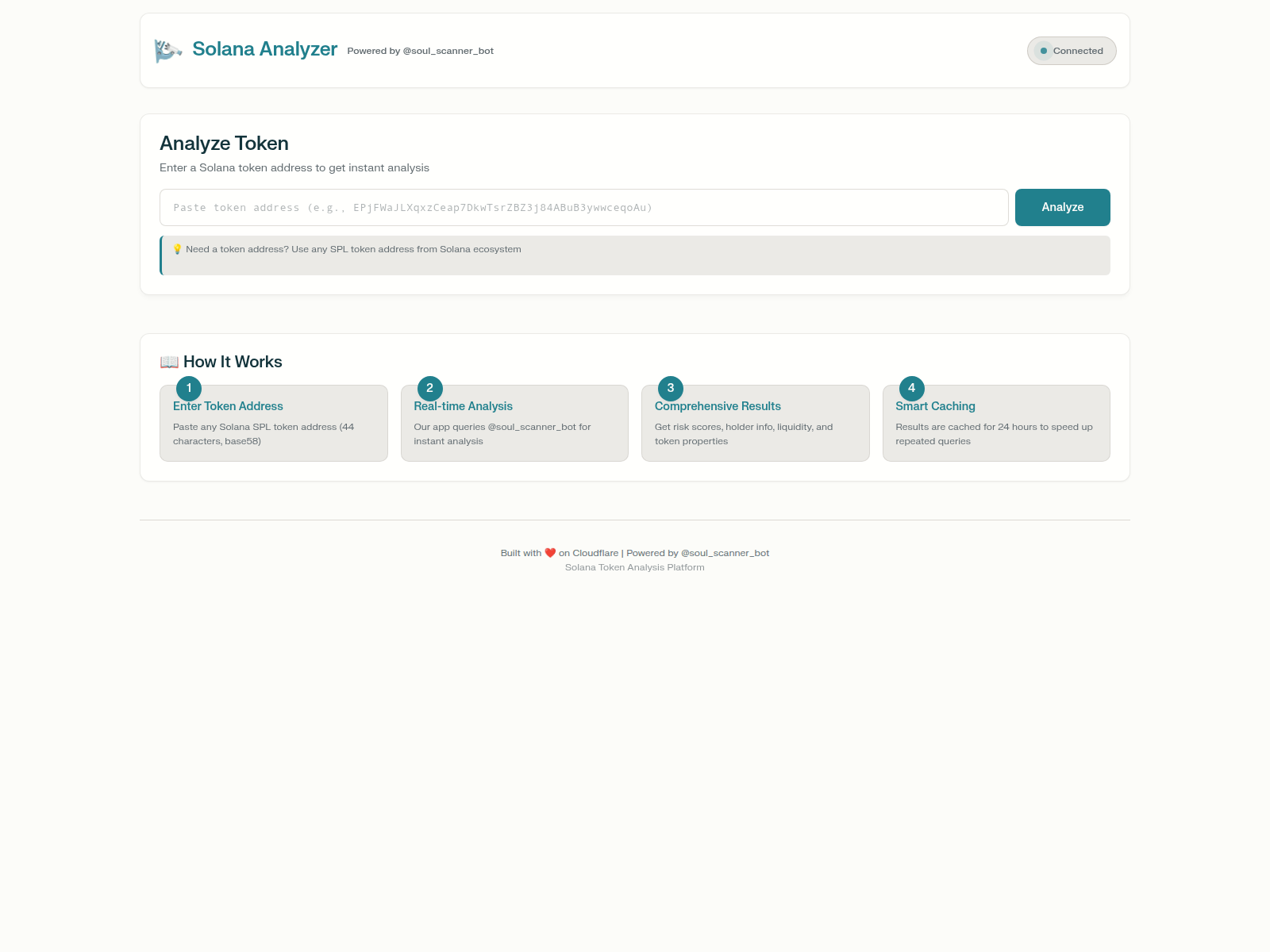The image size is (1270, 952).
Task: Click 'Solana Token Analysis Platform' footer text
Action: [x=635, y=567]
